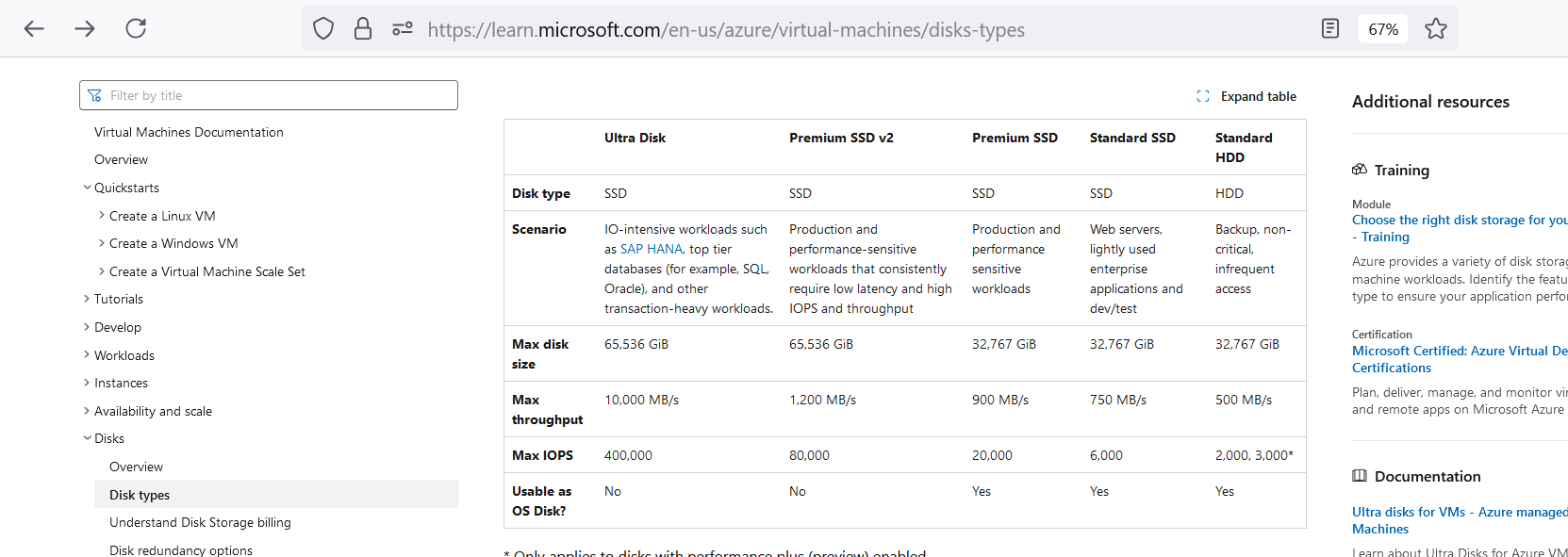Open the tracking protection shield panel
The height and width of the screenshot is (557, 1568).
[x=322, y=28]
